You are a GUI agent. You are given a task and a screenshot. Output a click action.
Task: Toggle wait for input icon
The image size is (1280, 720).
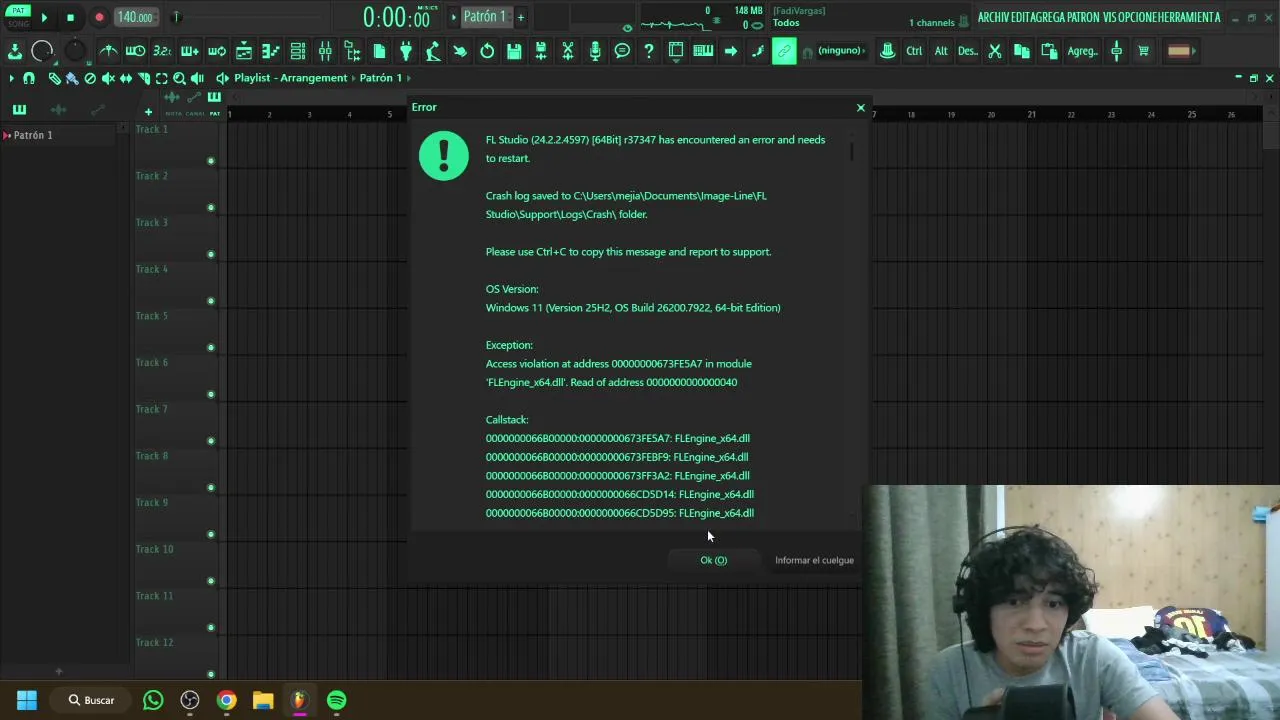pos(135,51)
